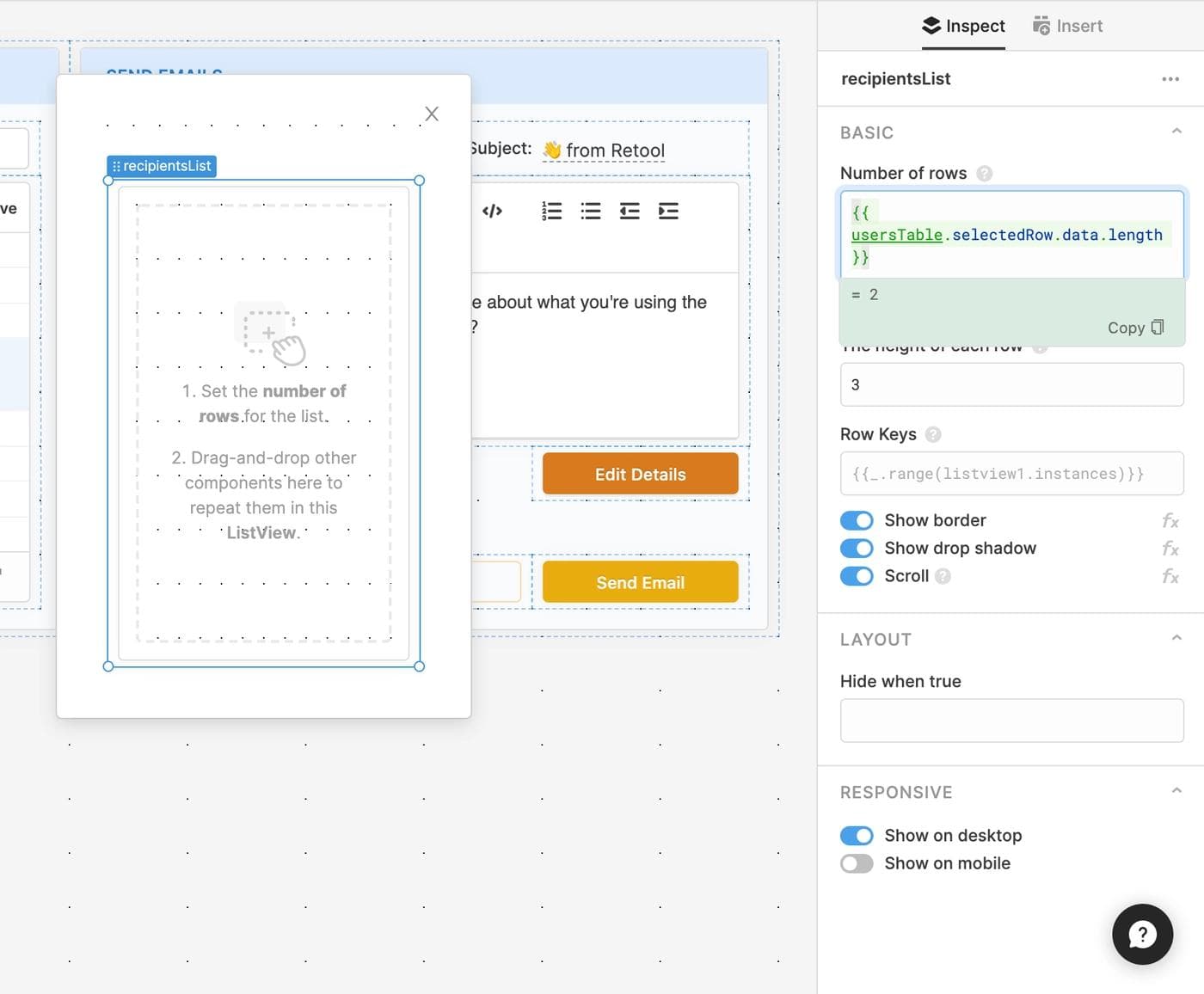This screenshot has width=1204, height=994.
Task: Disable the Show border toggle
Action: click(x=857, y=520)
